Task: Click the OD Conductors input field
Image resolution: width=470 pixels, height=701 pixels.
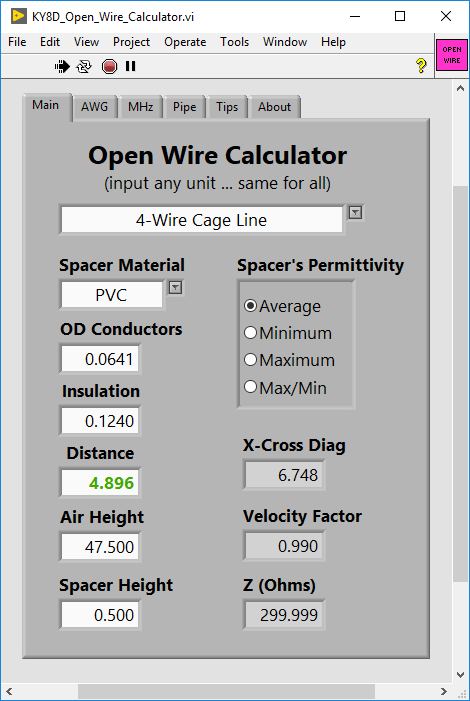Action: coord(100,359)
